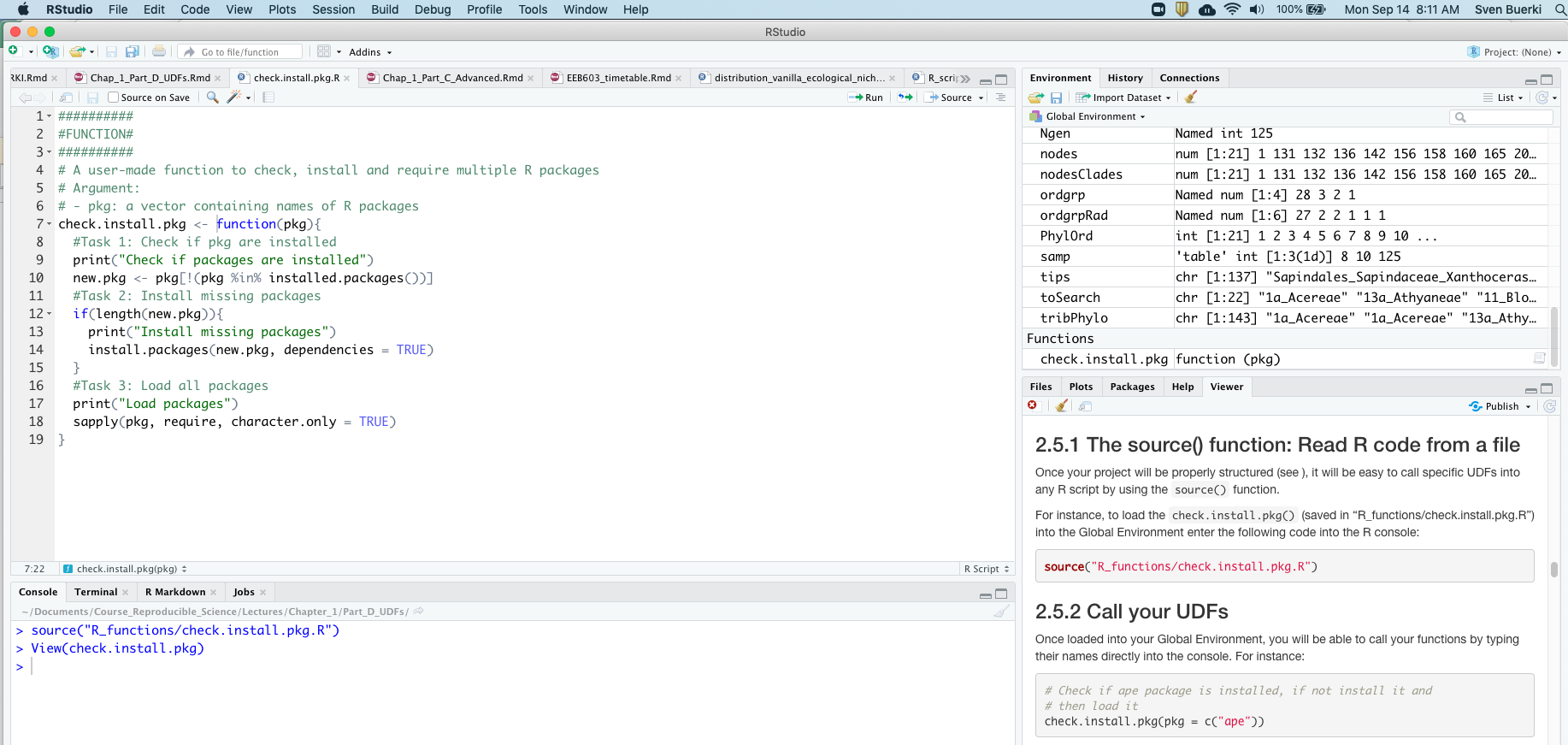Click the Environment pane scrollbar
Image resolution: width=1568 pixels, height=745 pixels.
(x=1554, y=337)
